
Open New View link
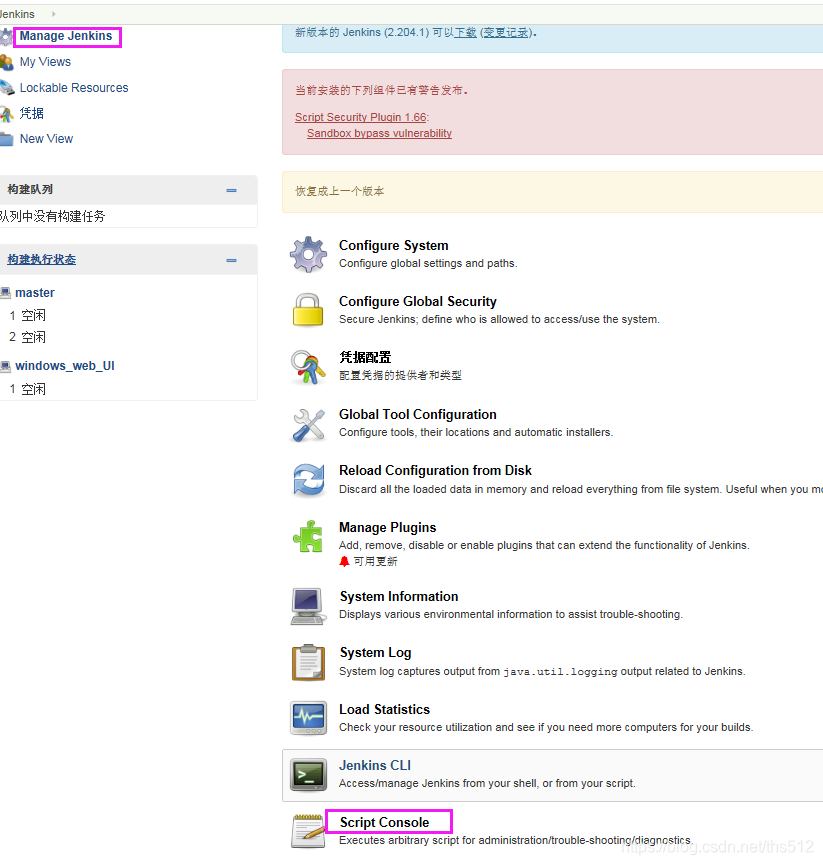46,139
